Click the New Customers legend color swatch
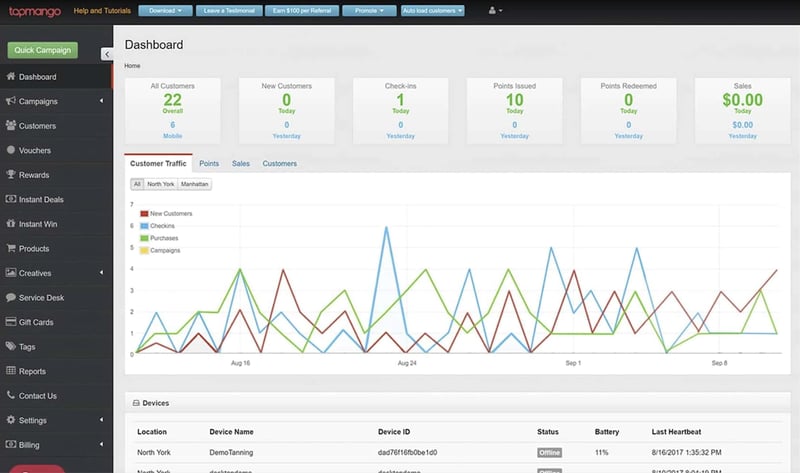Image resolution: width=800 pixels, height=473 pixels. tap(144, 213)
